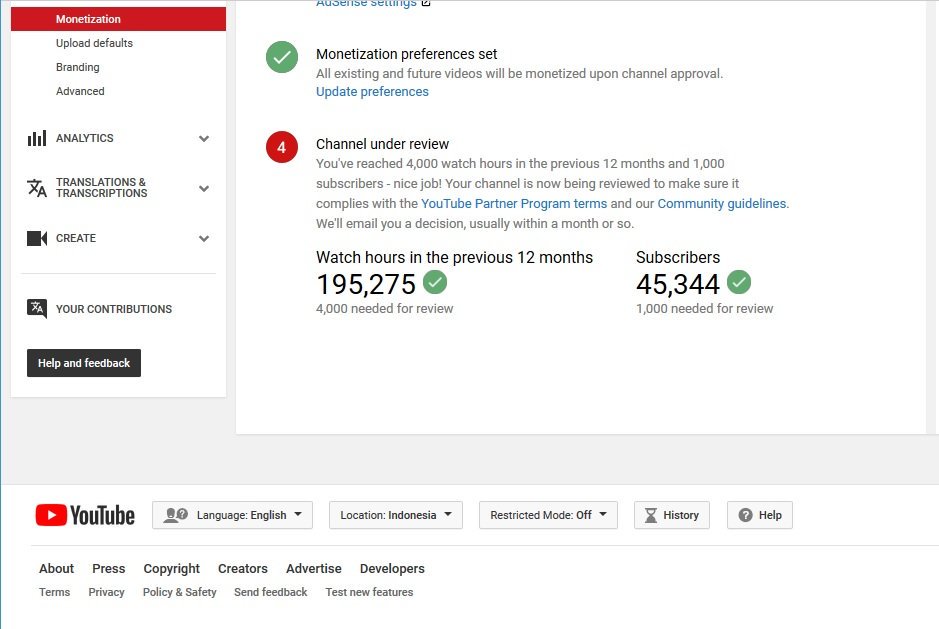Open the Copyright footer link
The image size is (939, 629).
(x=171, y=568)
